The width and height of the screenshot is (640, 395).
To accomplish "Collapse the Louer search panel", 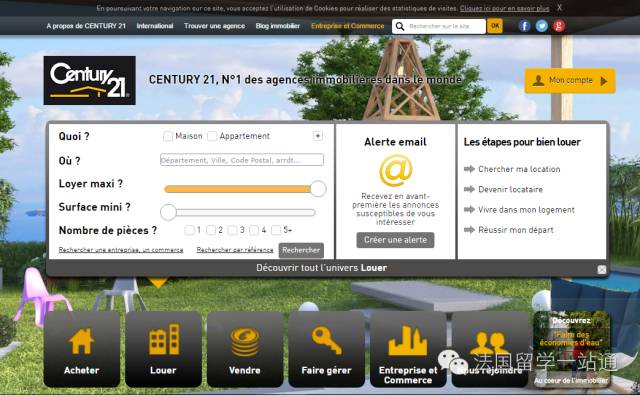I will pyautogui.click(x=602, y=269).
